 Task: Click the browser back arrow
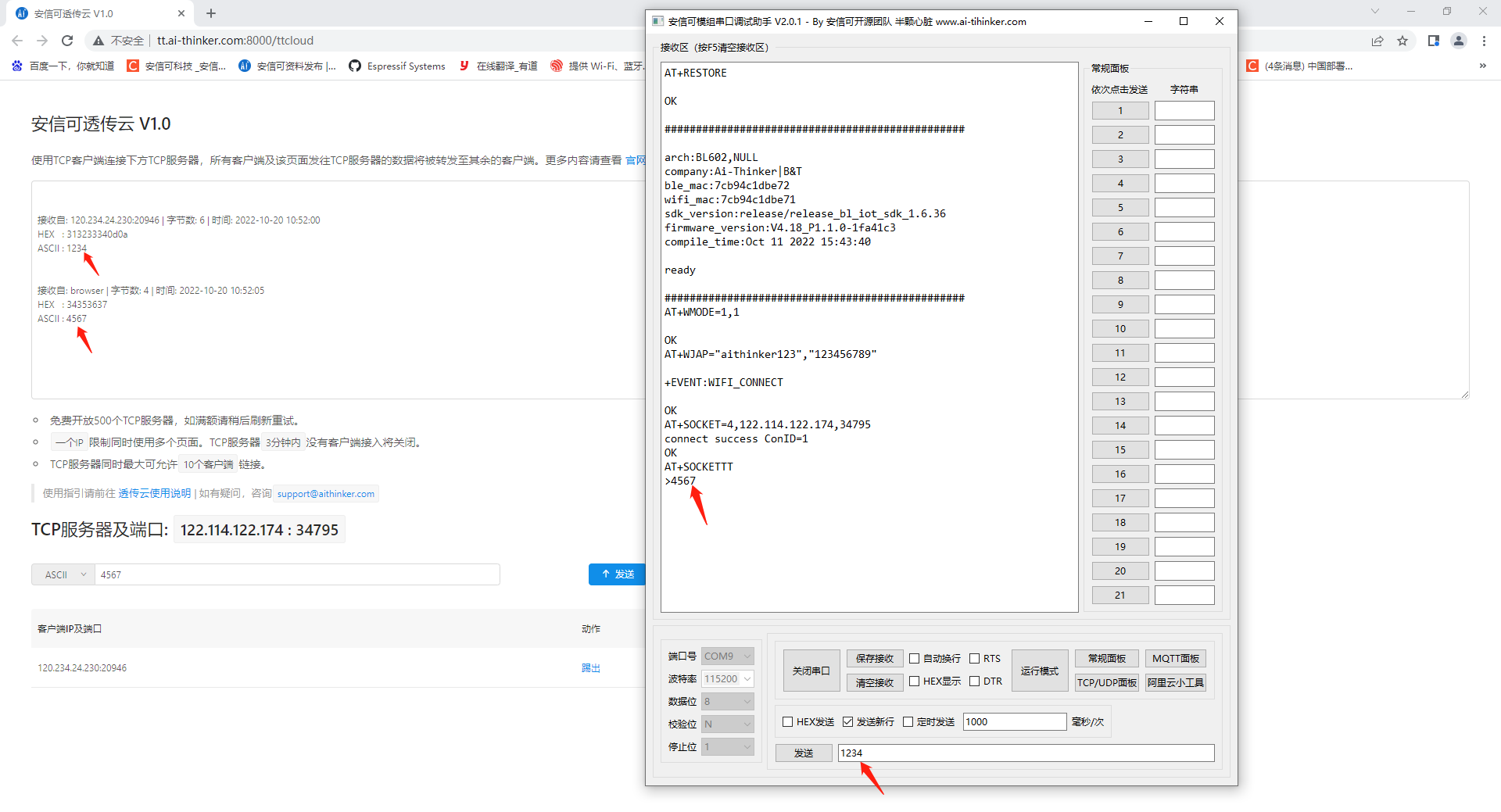click(17, 41)
